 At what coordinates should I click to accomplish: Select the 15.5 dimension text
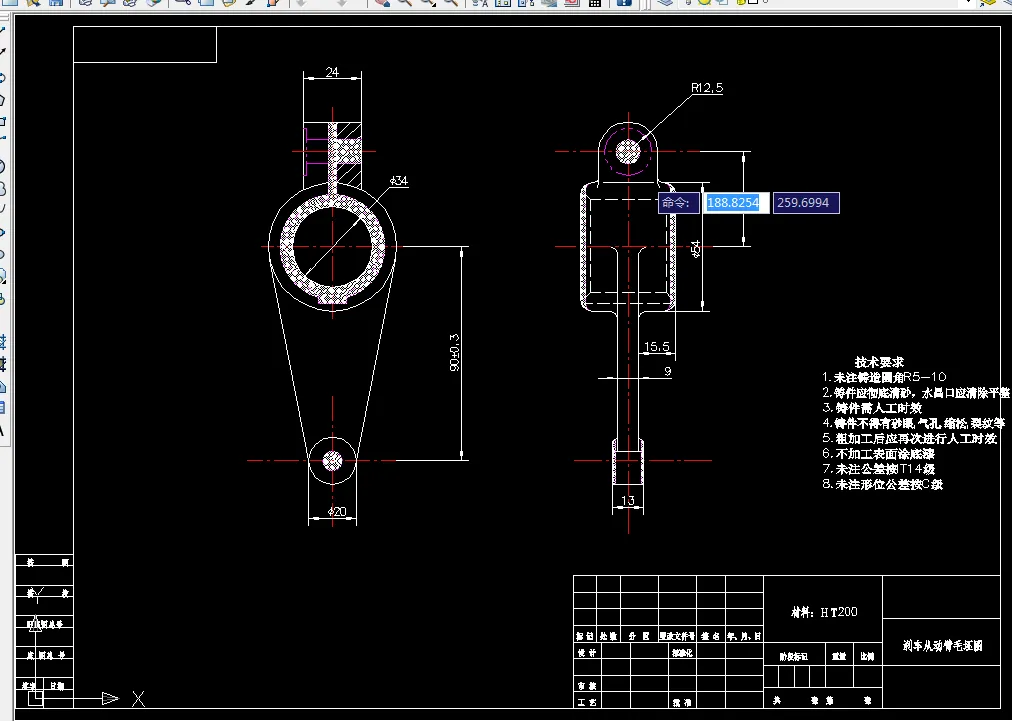656,347
